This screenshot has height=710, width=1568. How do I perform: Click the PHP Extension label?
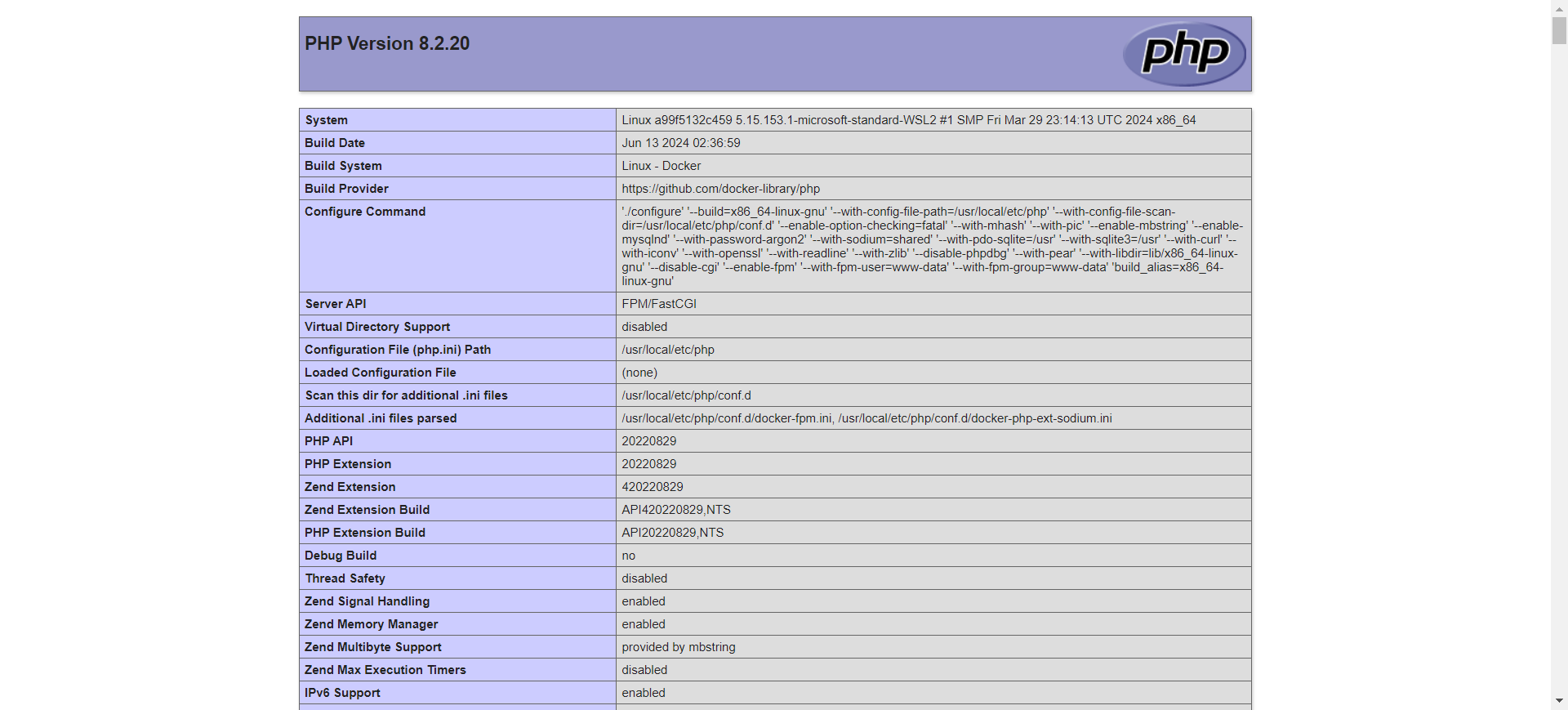348,464
